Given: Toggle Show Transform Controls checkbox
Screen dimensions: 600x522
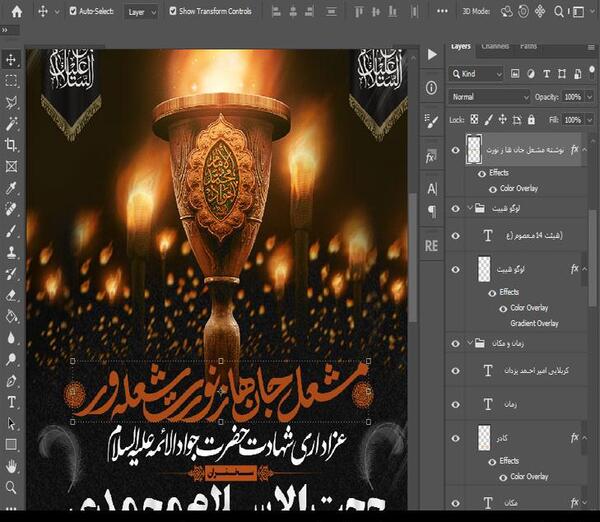Looking at the screenshot, I should click(x=173, y=11).
